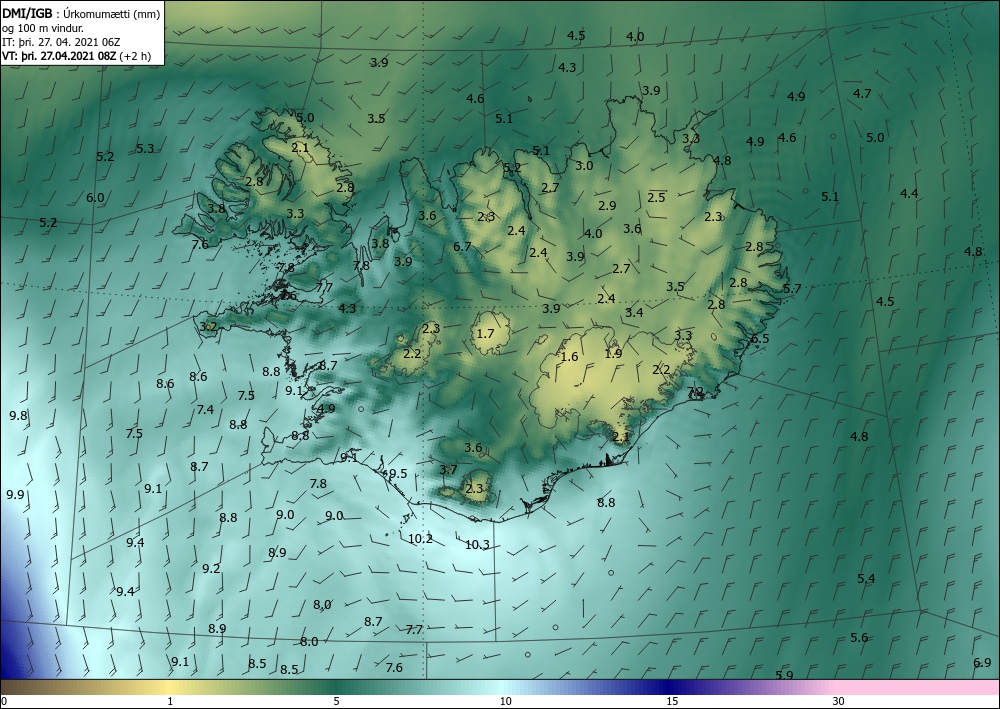Screen dimensions: 1000x709
Task: Click the 'og 100 m vindur.' legend line
Action: pos(43,28)
